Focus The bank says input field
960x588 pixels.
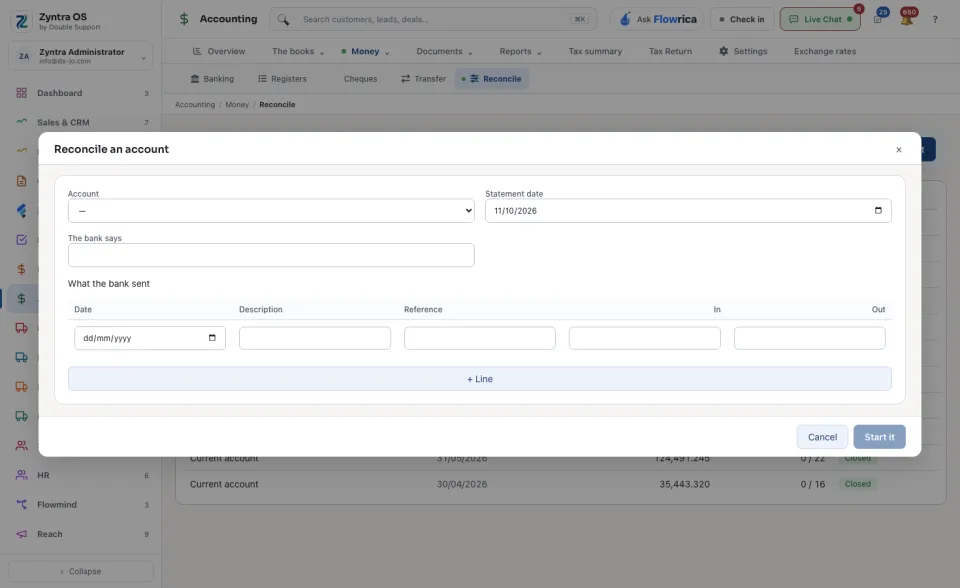pos(271,255)
